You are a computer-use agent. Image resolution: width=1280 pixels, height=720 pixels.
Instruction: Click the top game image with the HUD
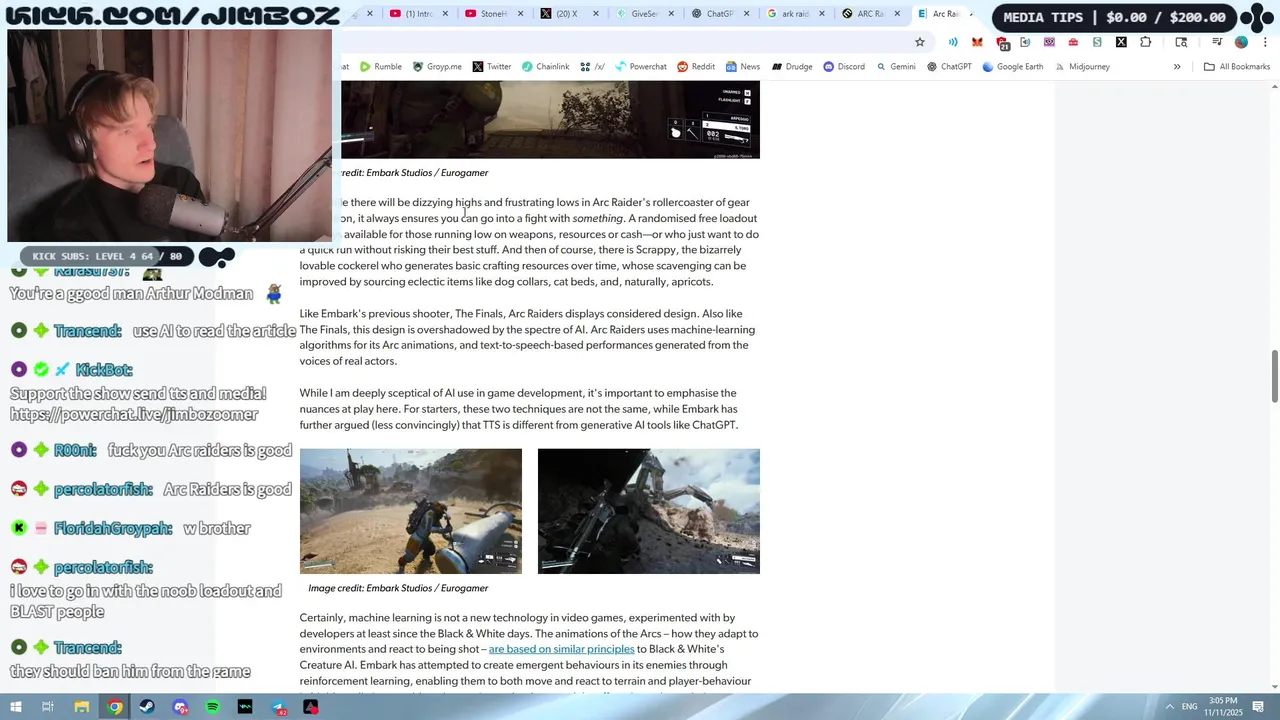(x=550, y=120)
